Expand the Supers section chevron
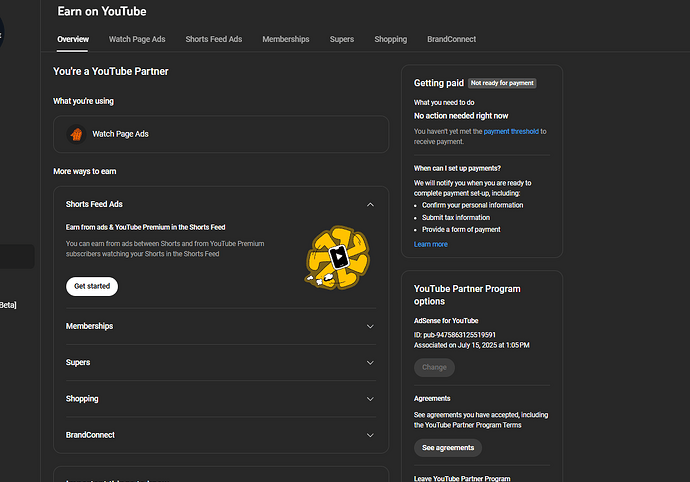This screenshot has height=482, width=690. [370, 363]
